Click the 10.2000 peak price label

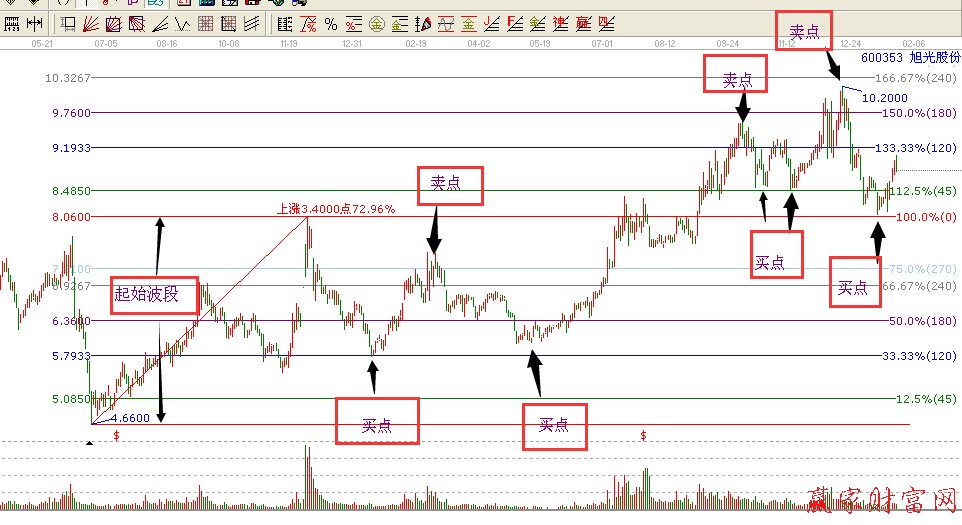(885, 98)
